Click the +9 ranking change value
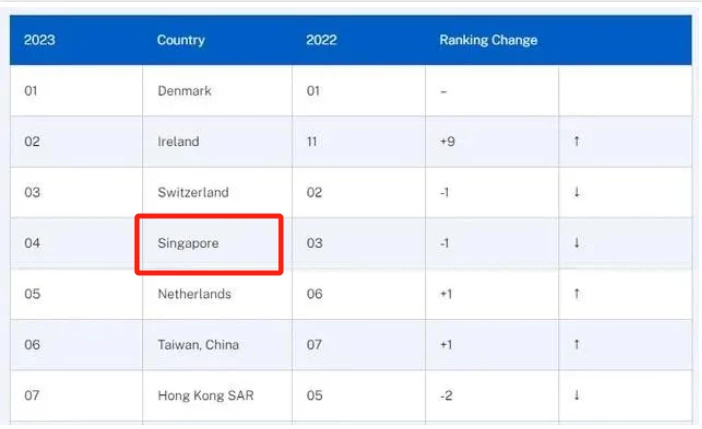Viewport: 702px width, 429px height. click(447, 142)
